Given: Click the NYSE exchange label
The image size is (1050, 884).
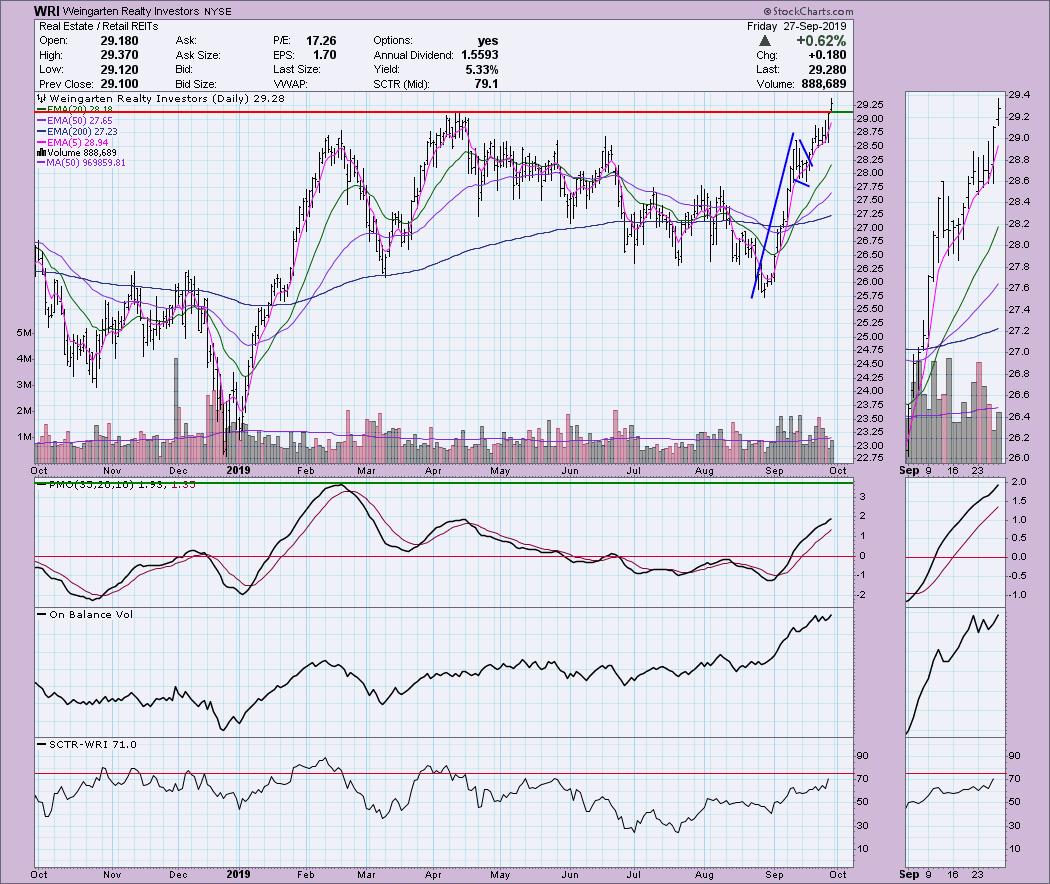Looking at the screenshot, I should [218, 11].
